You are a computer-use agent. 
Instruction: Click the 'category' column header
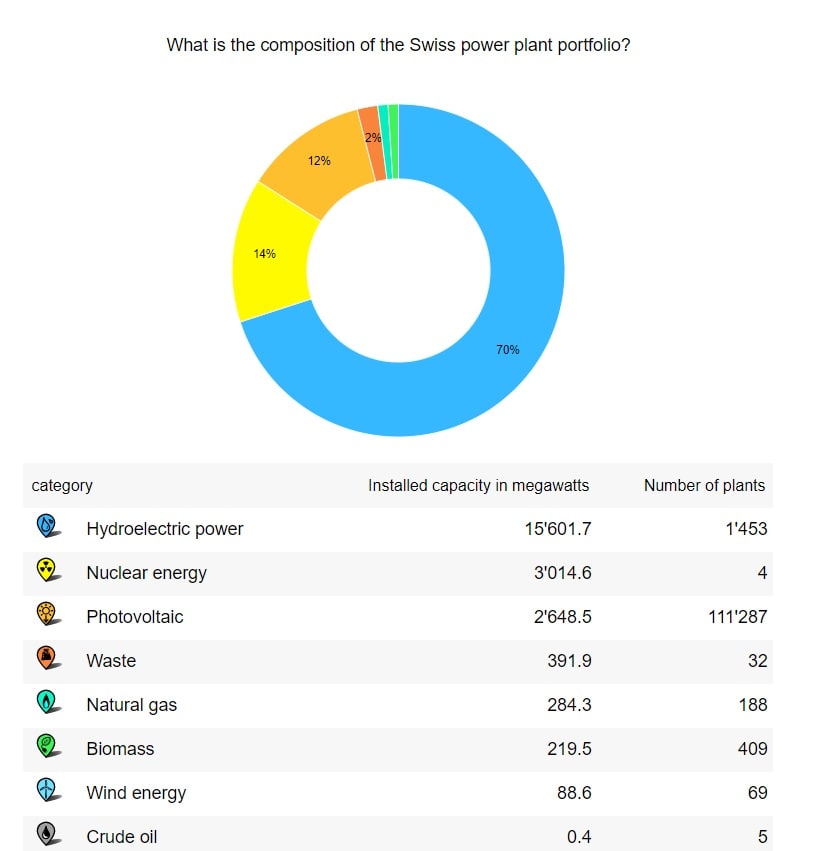click(62, 486)
